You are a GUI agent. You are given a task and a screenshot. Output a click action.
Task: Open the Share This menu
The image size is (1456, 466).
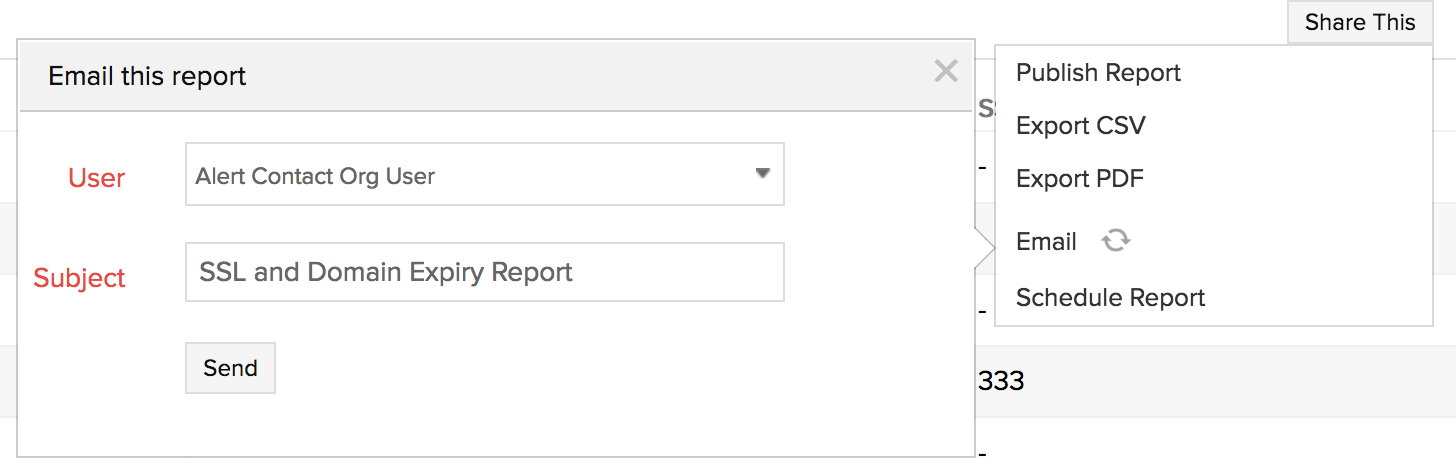point(1359,23)
